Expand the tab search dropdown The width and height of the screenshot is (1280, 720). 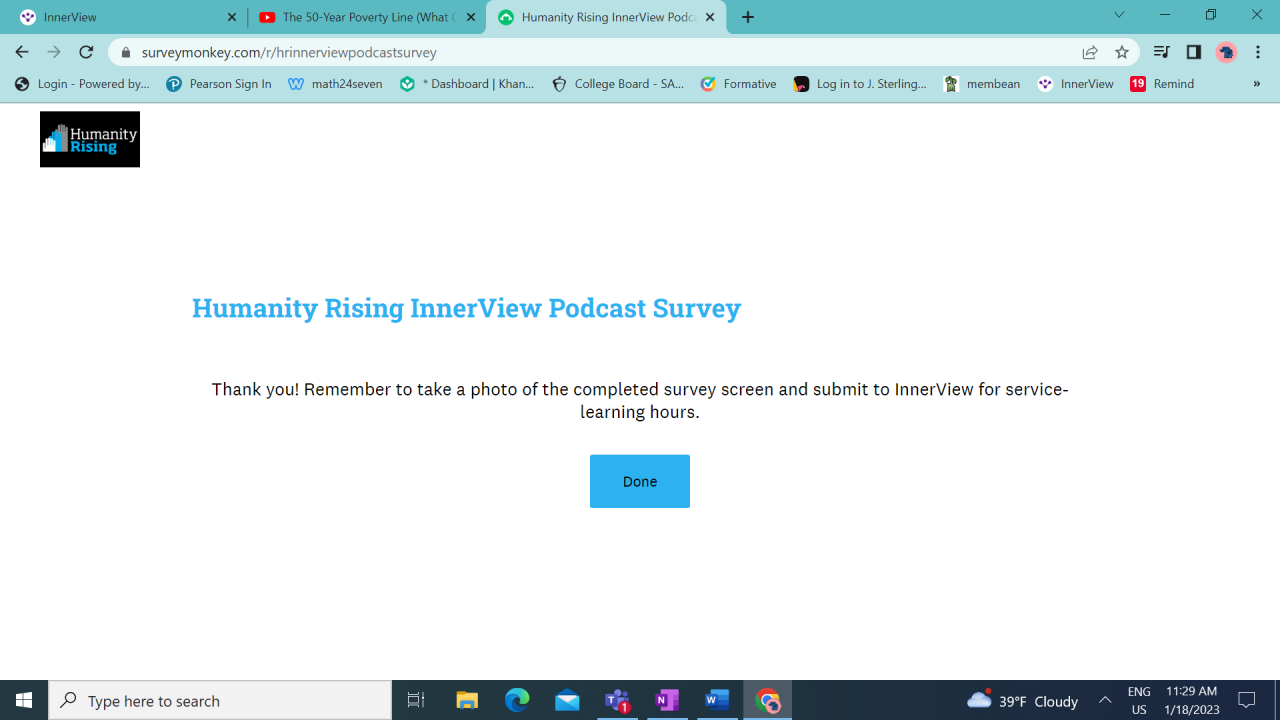pyautogui.click(x=1119, y=15)
